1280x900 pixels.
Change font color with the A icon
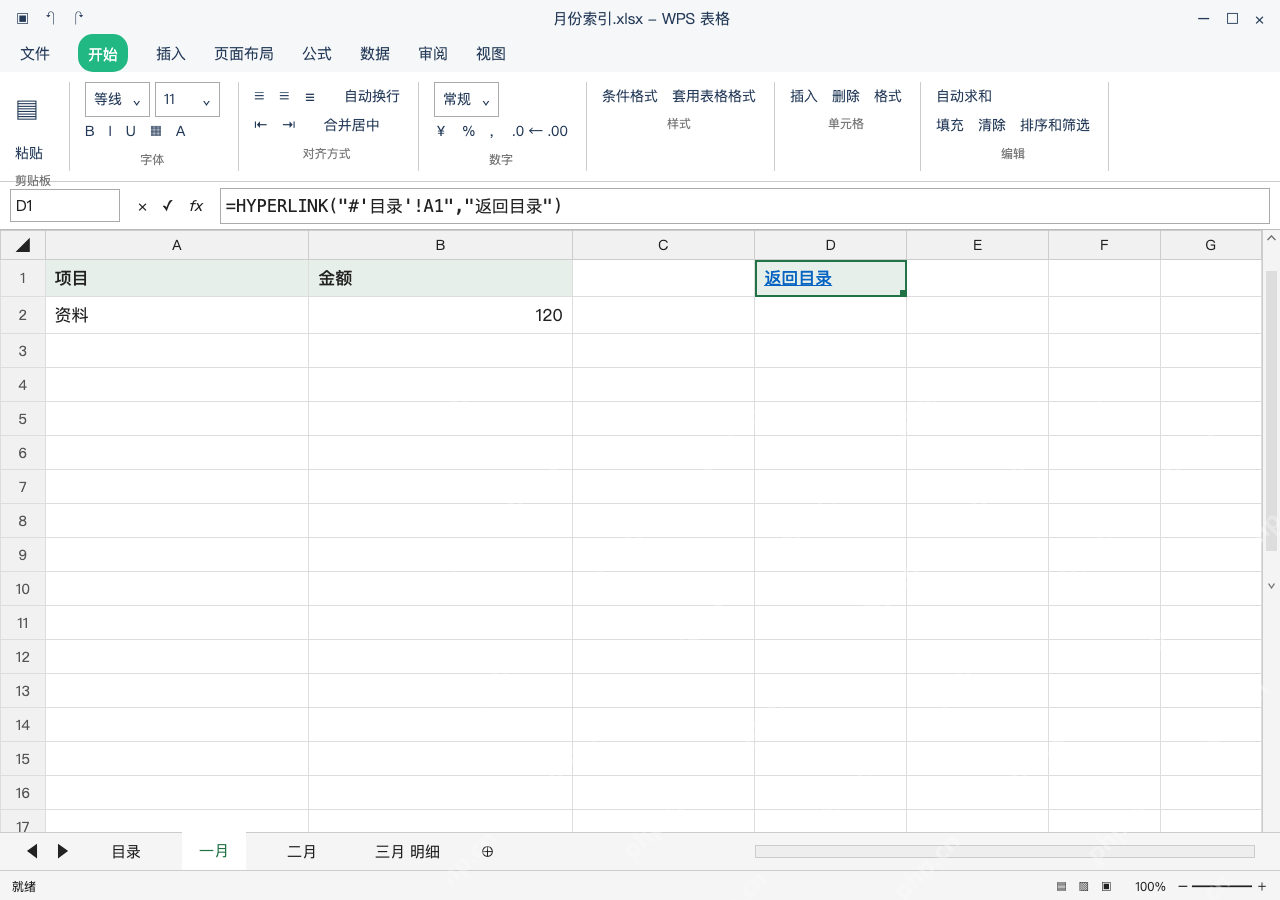click(x=181, y=131)
